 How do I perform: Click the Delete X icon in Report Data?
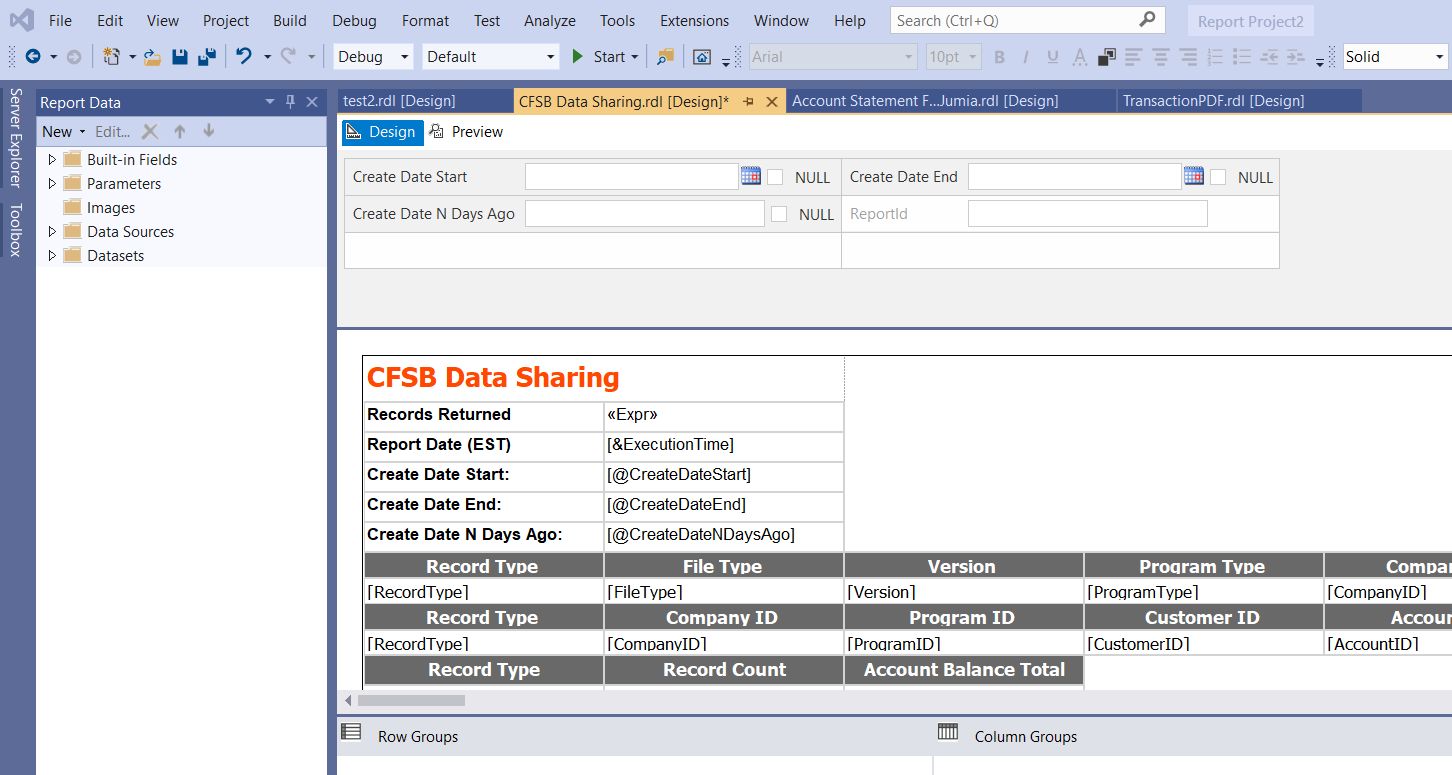coord(150,131)
